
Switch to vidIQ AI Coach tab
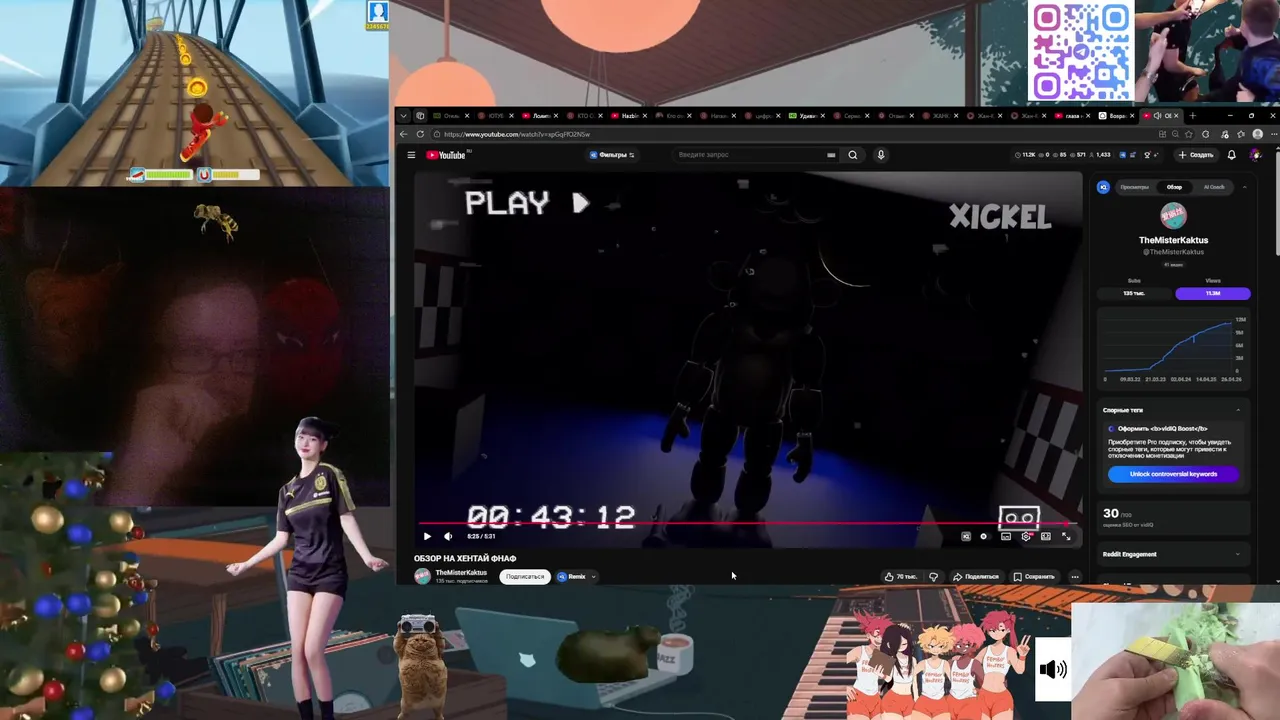coord(1214,187)
